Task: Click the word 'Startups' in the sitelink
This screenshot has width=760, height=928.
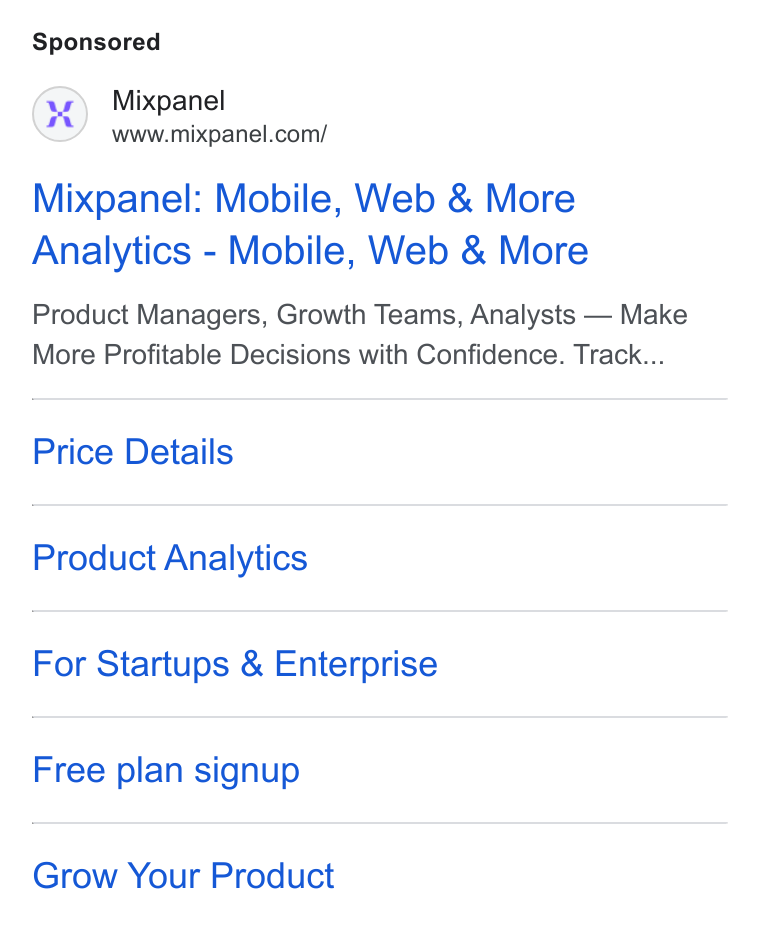Action: 163,664
